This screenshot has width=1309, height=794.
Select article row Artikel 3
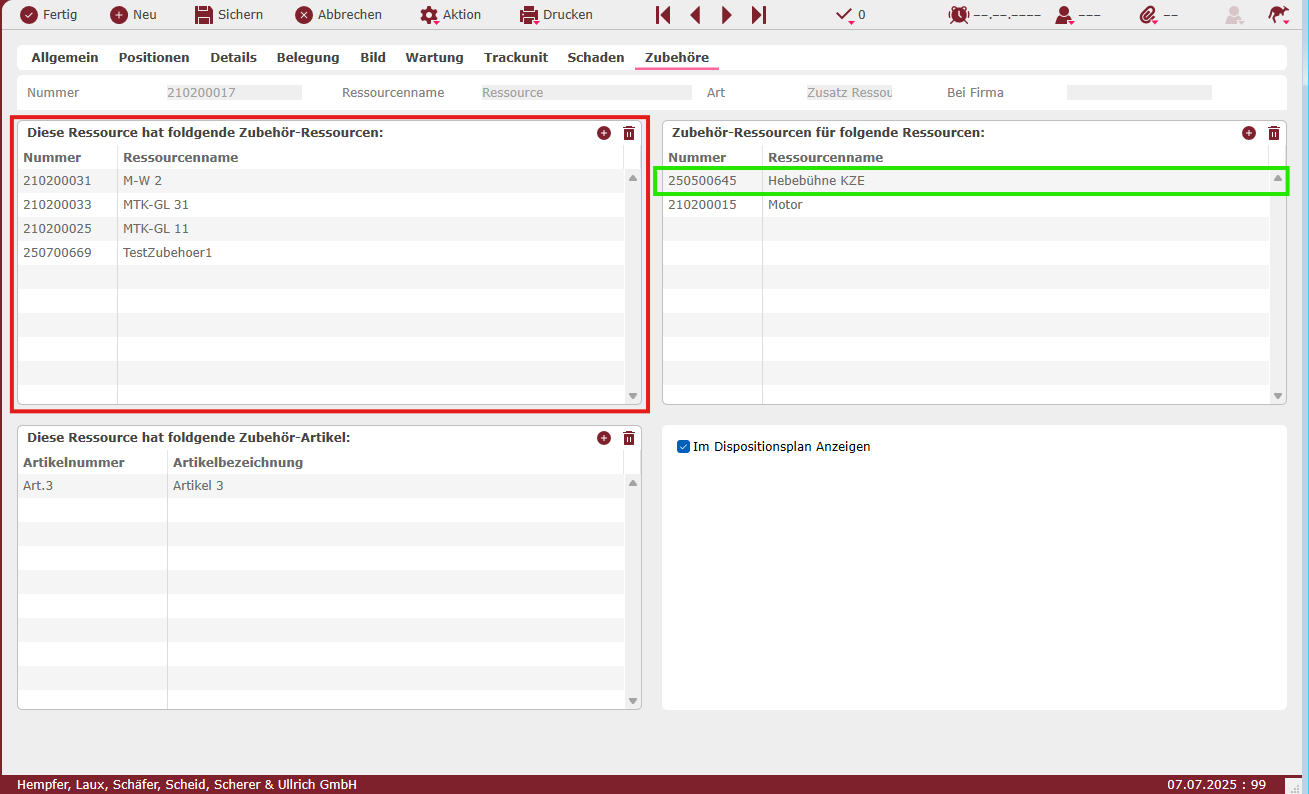(x=321, y=486)
